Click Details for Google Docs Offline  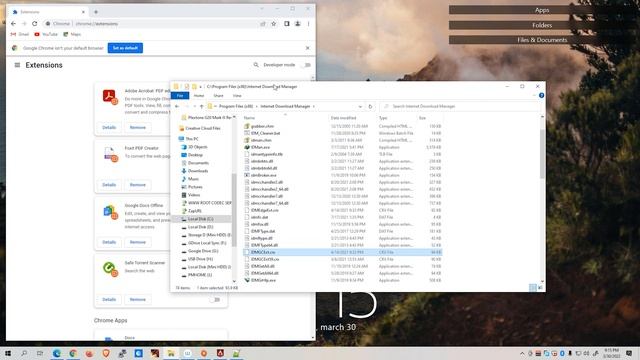click(109, 242)
